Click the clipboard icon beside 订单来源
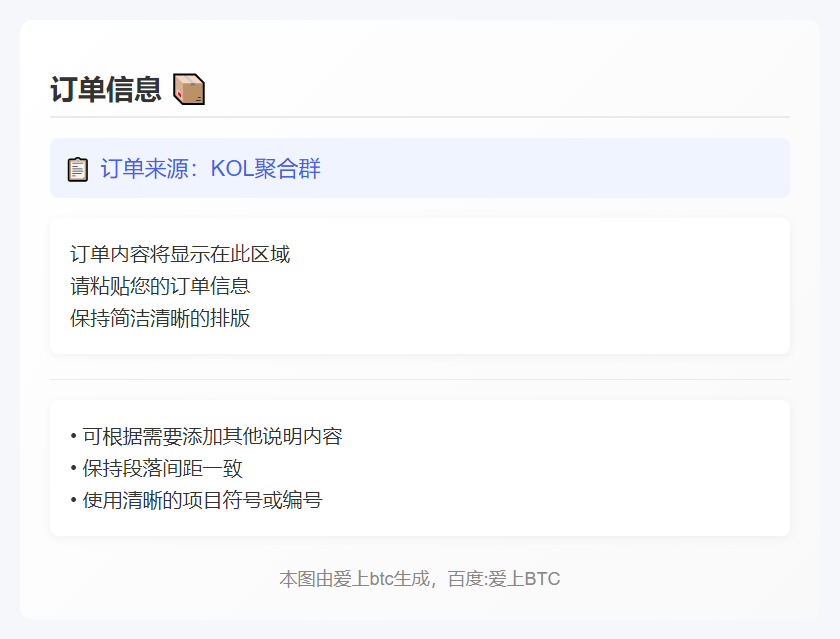 tap(78, 169)
